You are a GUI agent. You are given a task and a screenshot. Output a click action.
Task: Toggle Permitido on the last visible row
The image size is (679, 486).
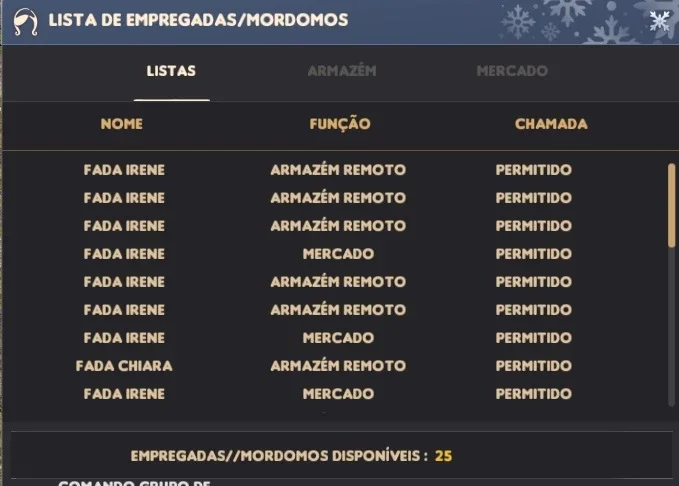[x=534, y=394]
